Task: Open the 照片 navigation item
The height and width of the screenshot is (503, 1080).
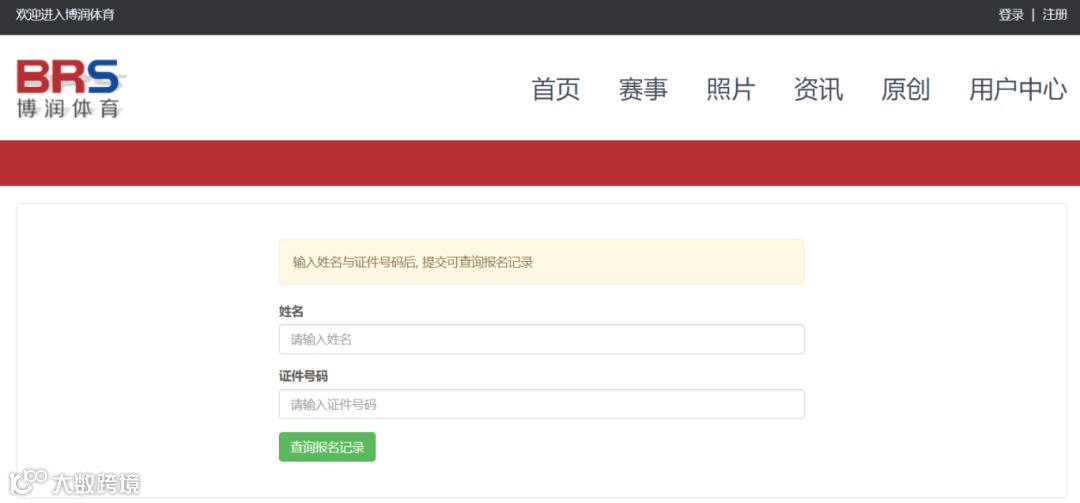Action: (x=731, y=90)
